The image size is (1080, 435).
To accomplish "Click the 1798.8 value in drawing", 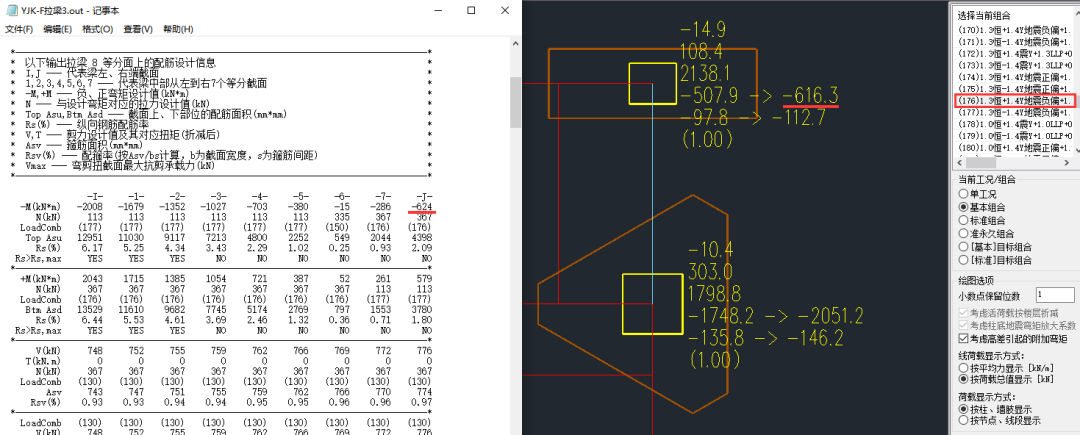I will point(714,295).
